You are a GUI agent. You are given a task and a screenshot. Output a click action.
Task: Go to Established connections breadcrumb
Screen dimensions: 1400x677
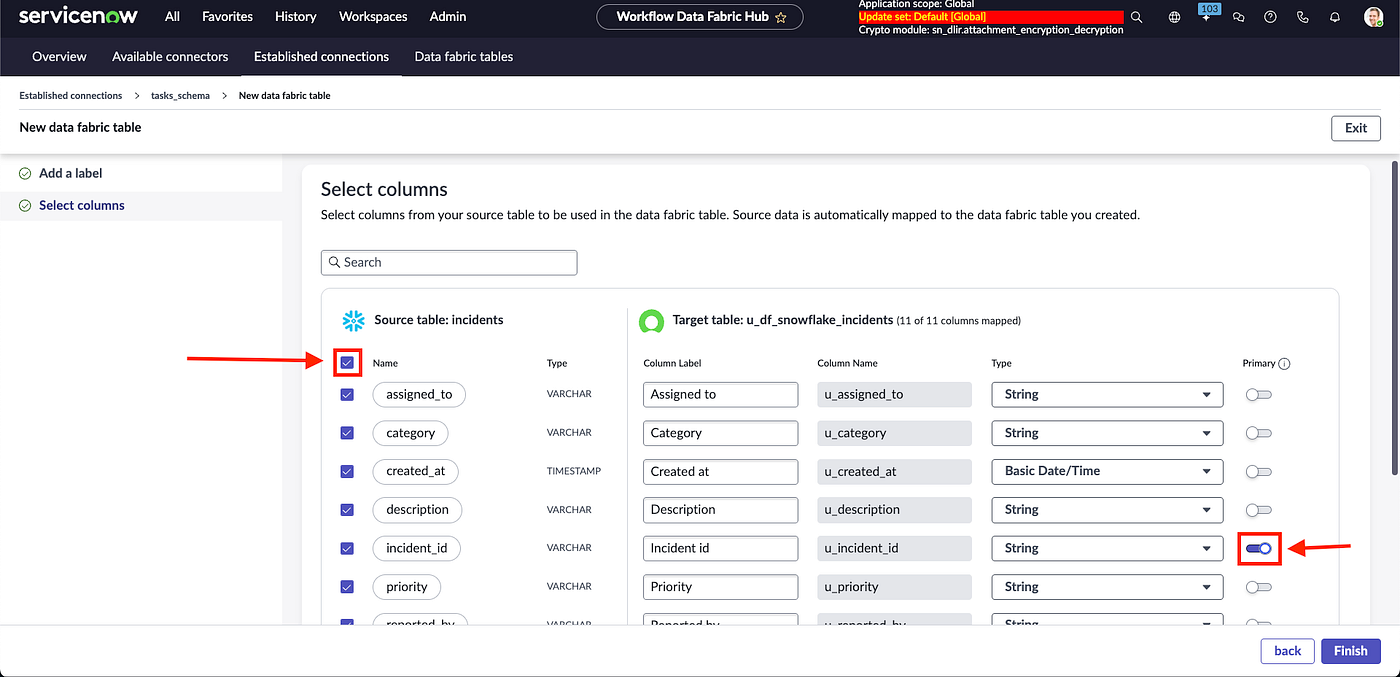coord(71,96)
